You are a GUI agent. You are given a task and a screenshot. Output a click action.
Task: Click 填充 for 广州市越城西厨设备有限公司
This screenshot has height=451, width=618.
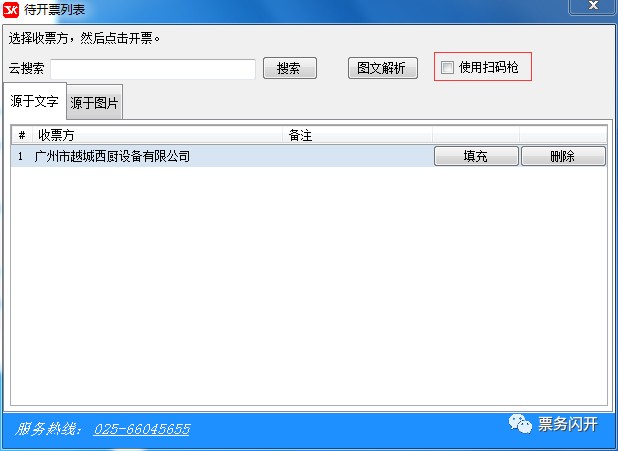click(476, 156)
